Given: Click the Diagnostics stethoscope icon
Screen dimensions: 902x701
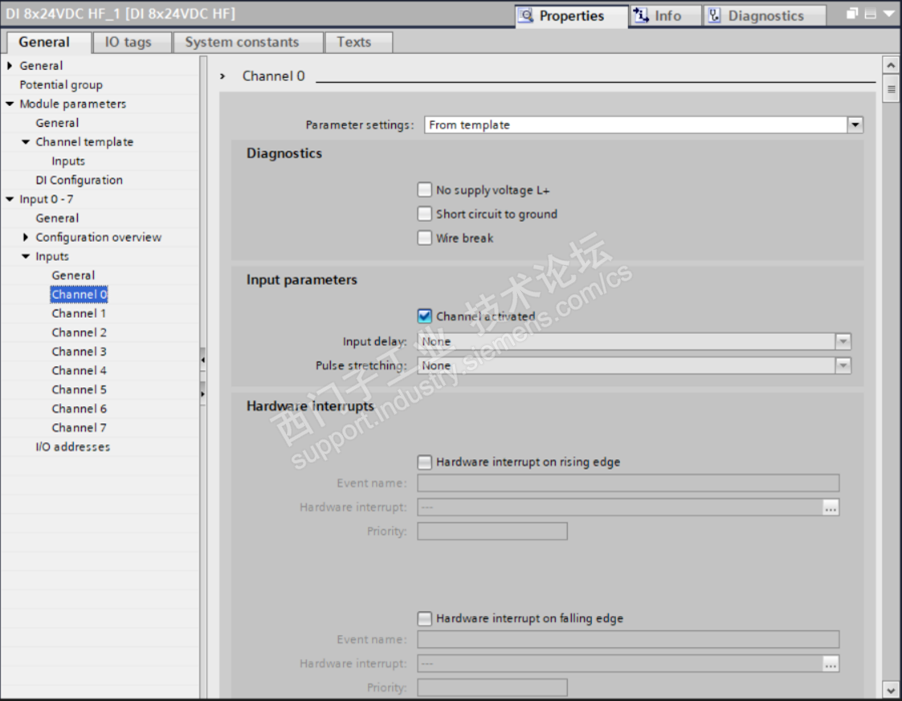Looking at the screenshot, I should (714, 16).
